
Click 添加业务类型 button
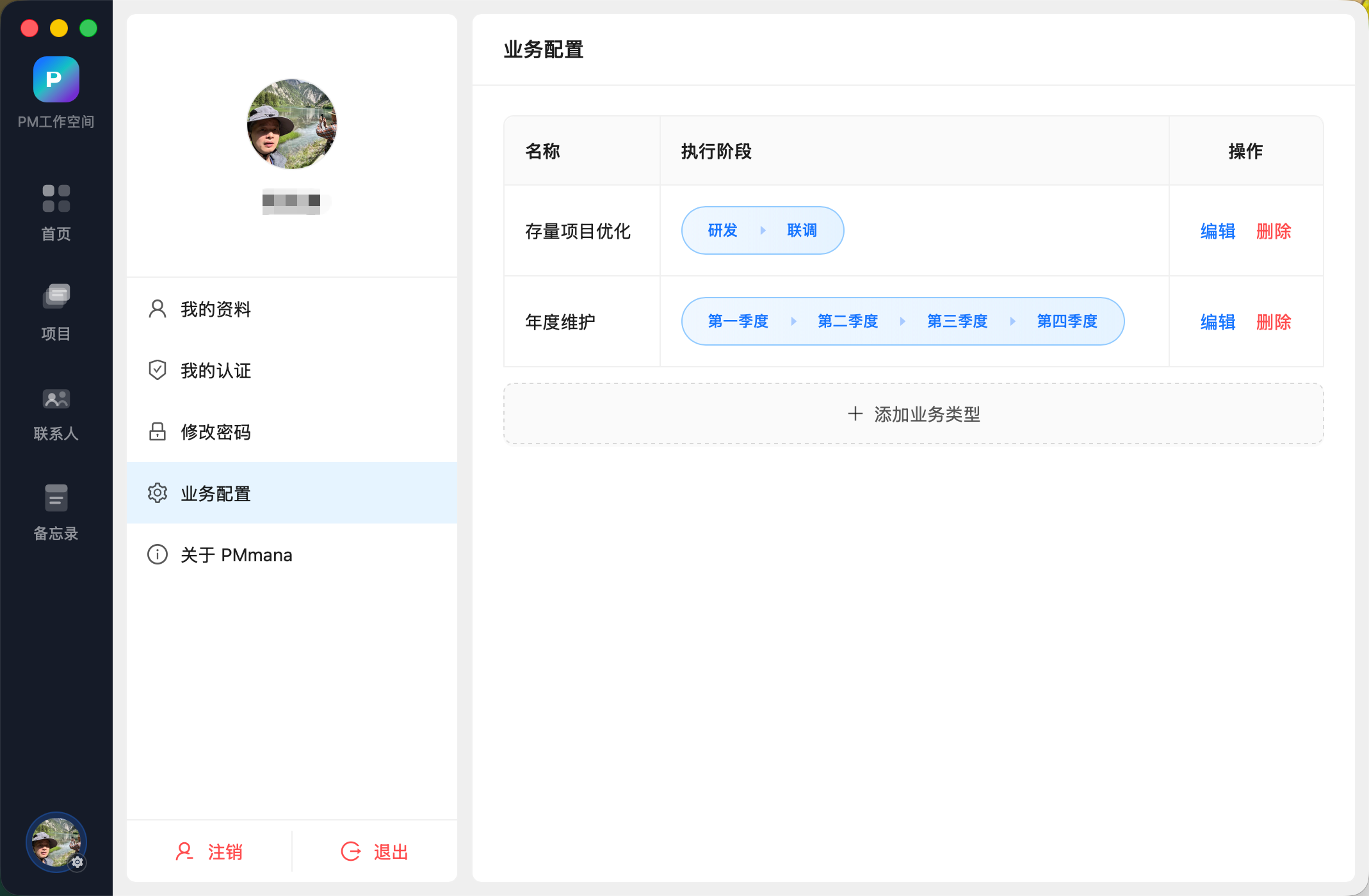click(914, 414)
